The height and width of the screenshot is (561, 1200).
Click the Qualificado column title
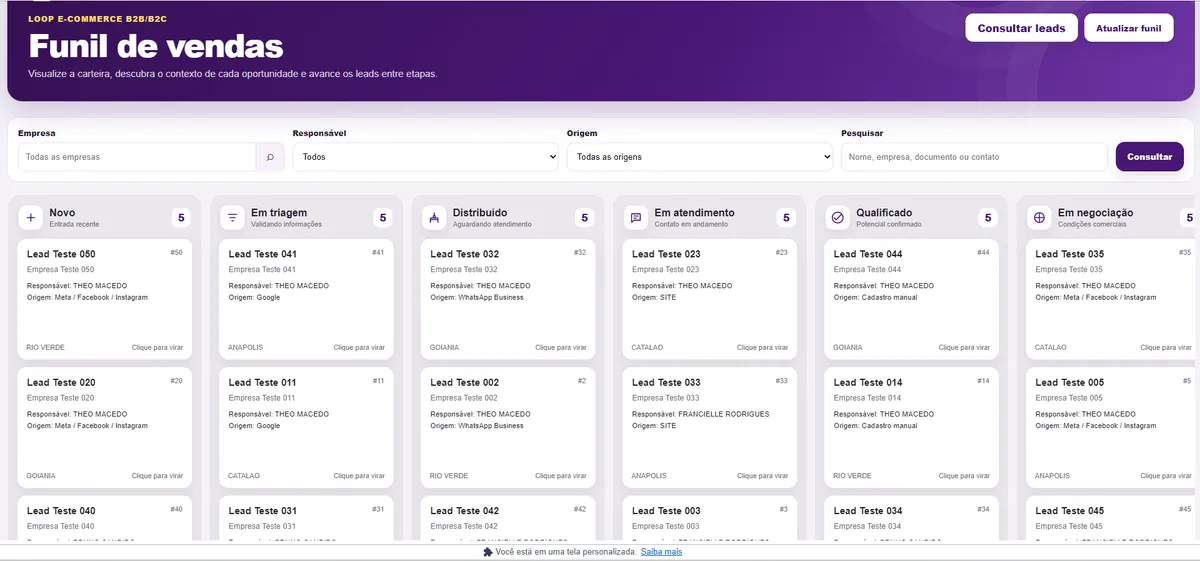[884, 212]
